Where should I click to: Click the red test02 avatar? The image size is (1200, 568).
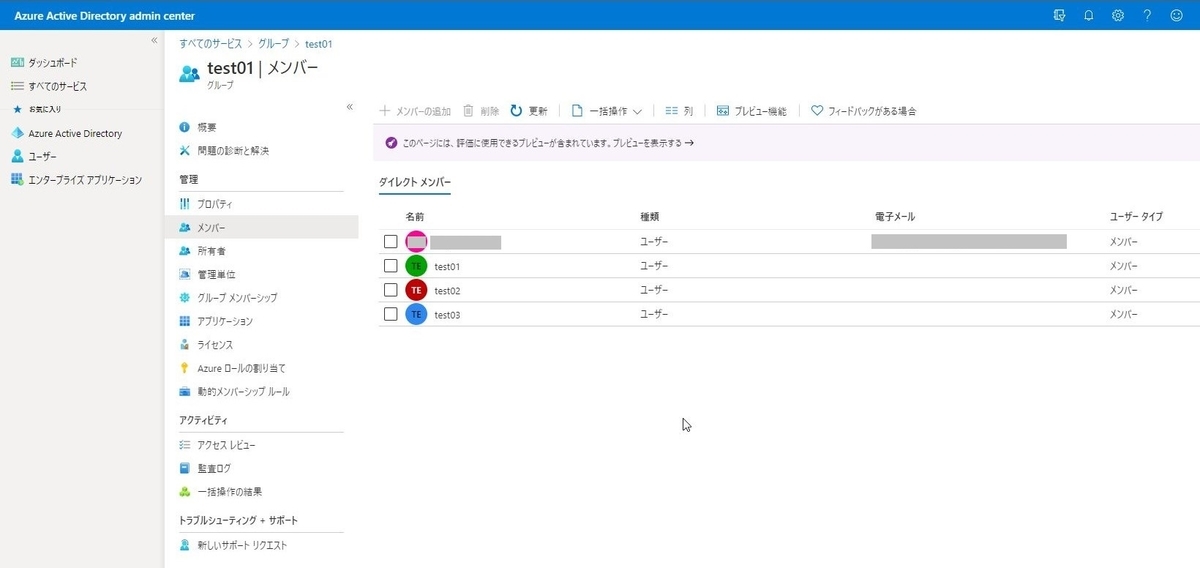[x=416, y=290]
